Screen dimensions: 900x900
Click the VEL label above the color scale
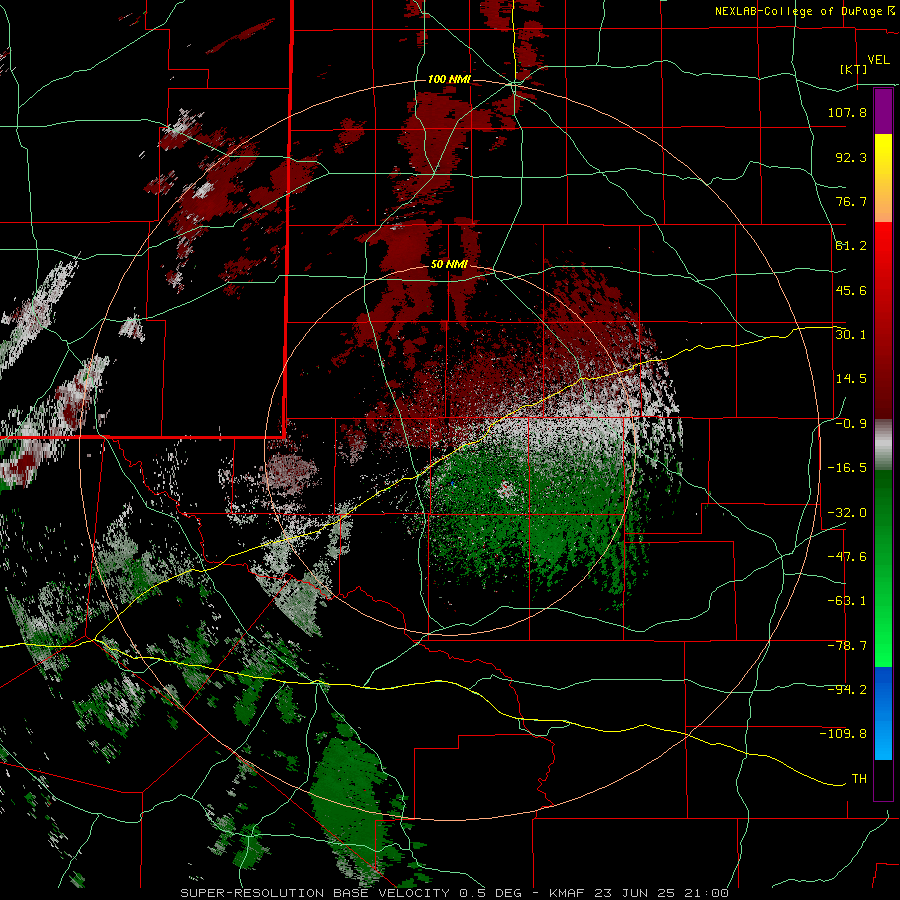[x=879, y=60]
